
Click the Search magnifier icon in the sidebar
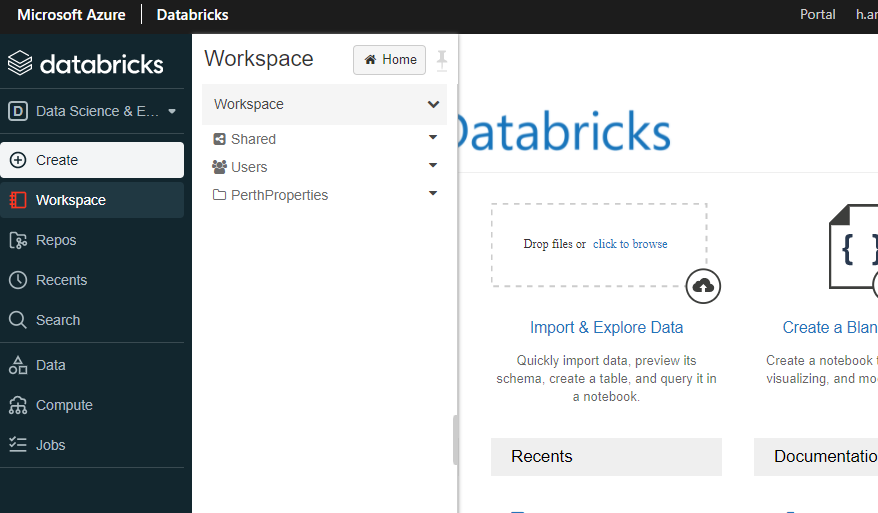click(18, 320)
